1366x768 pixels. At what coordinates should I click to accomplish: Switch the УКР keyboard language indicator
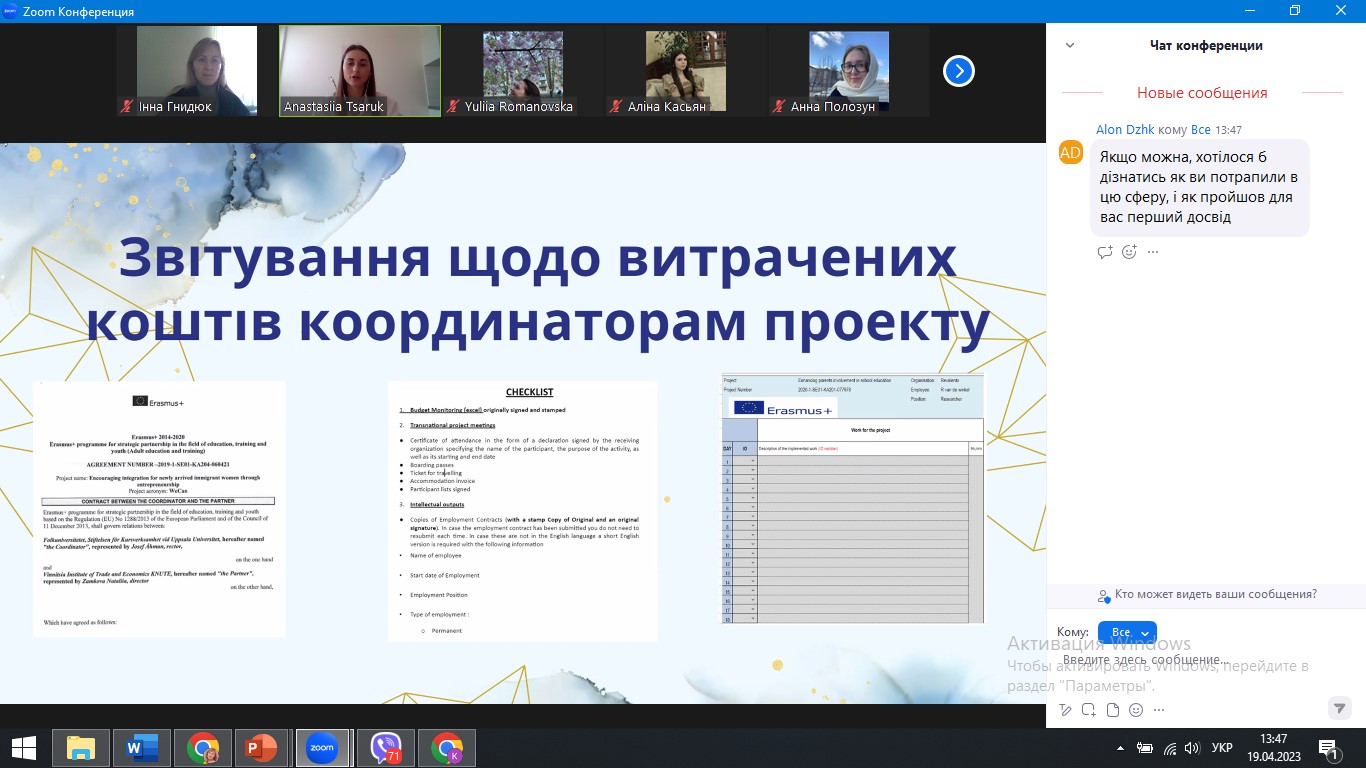click(x=1221, y=748)
